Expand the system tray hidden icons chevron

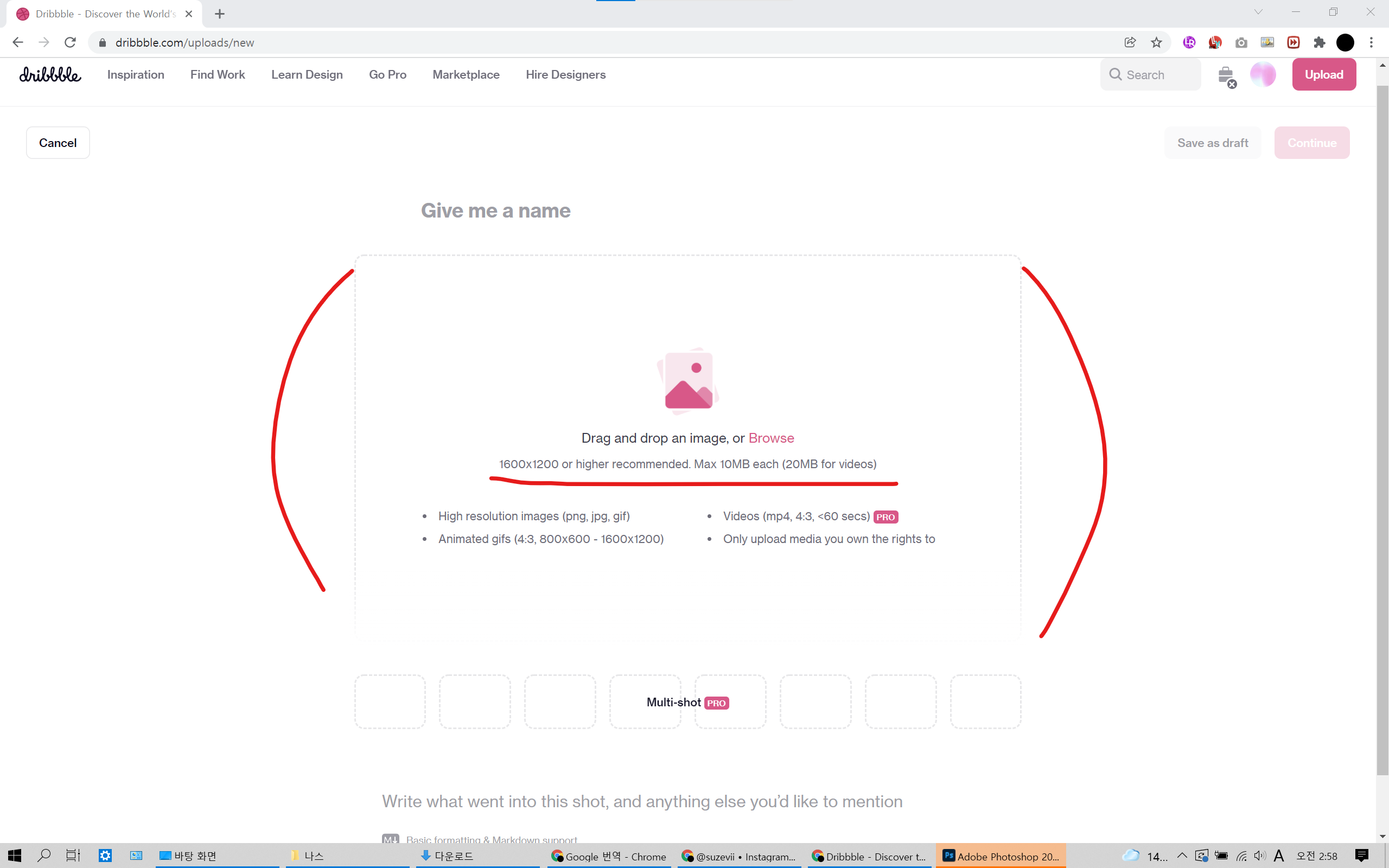(1182, 856)
